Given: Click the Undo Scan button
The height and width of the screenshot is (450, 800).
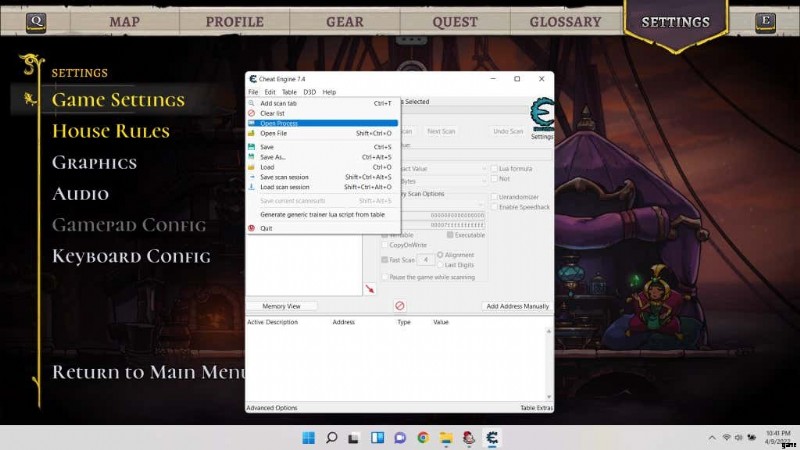Looking at the screenshot, I should [508, 131].
